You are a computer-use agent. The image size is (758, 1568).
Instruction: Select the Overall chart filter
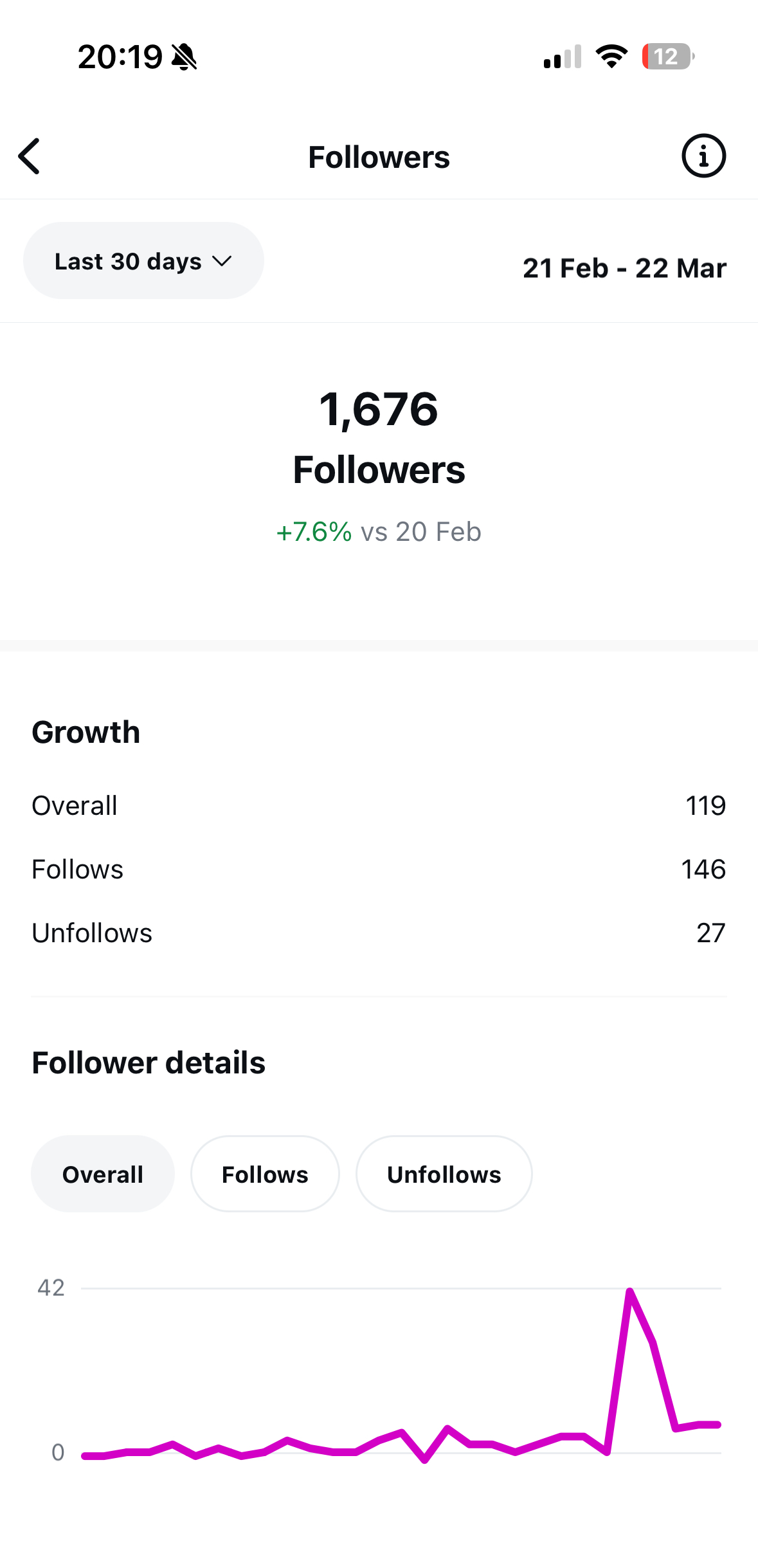coord(103,1174)
